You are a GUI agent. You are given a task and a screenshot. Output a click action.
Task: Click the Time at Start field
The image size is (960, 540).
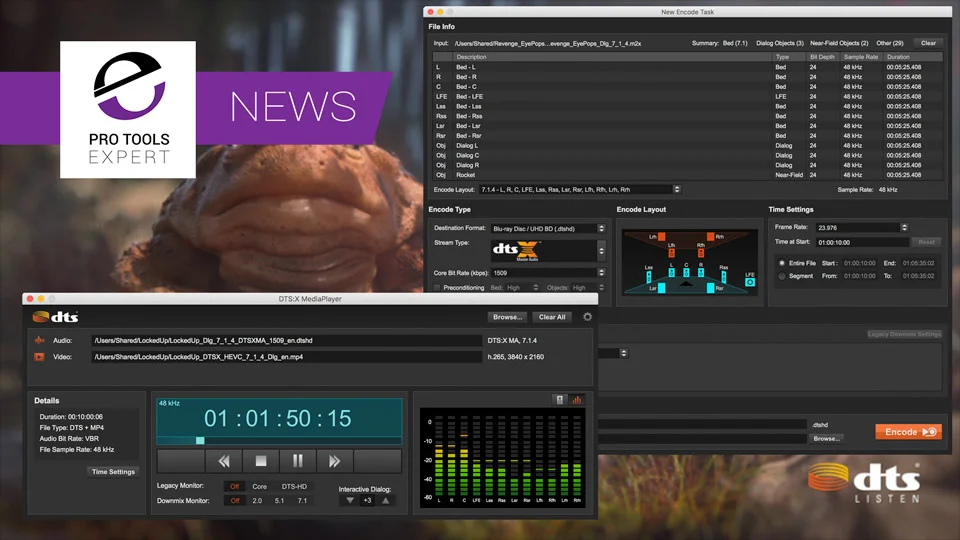pos(861,242)
